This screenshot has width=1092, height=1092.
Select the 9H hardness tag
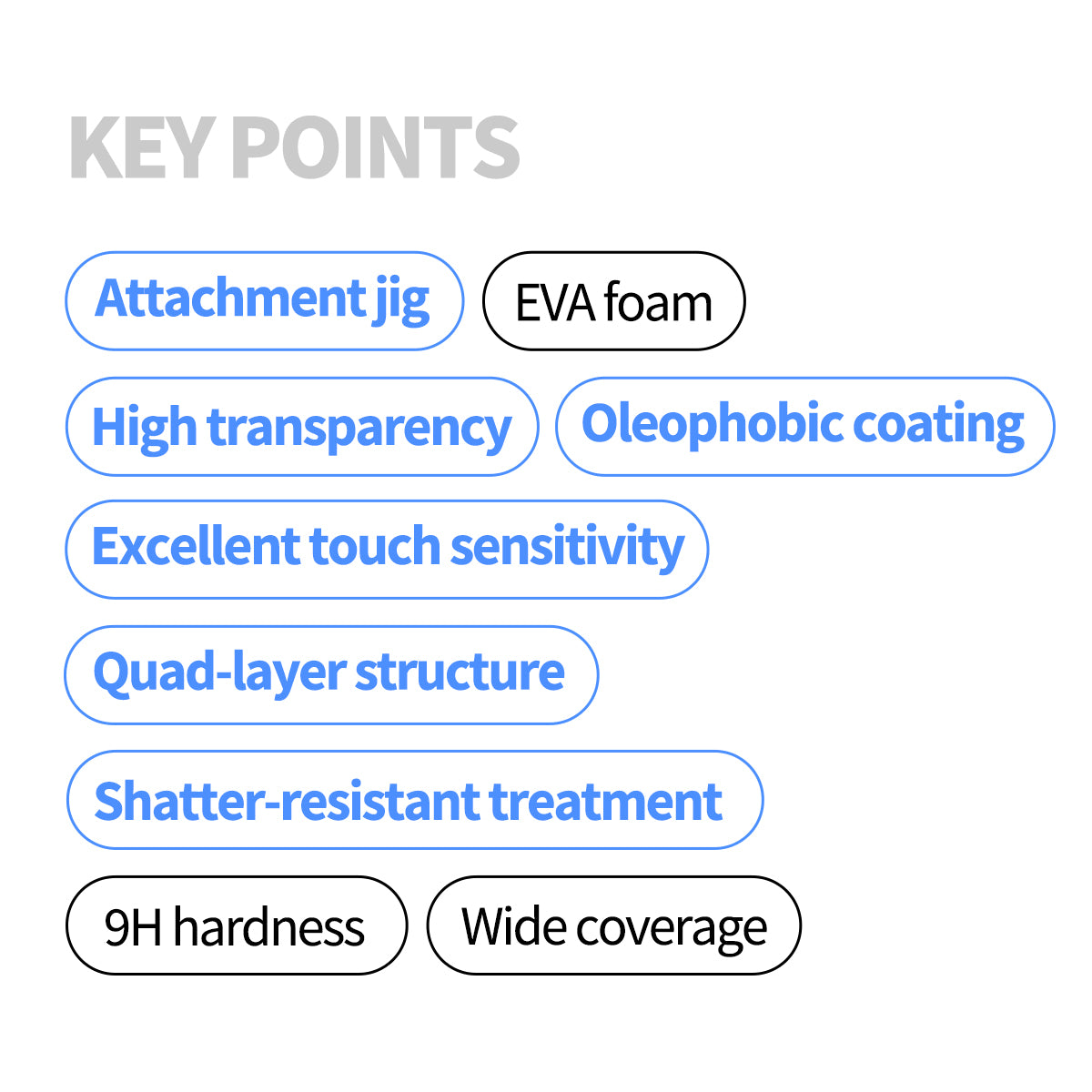236,925
